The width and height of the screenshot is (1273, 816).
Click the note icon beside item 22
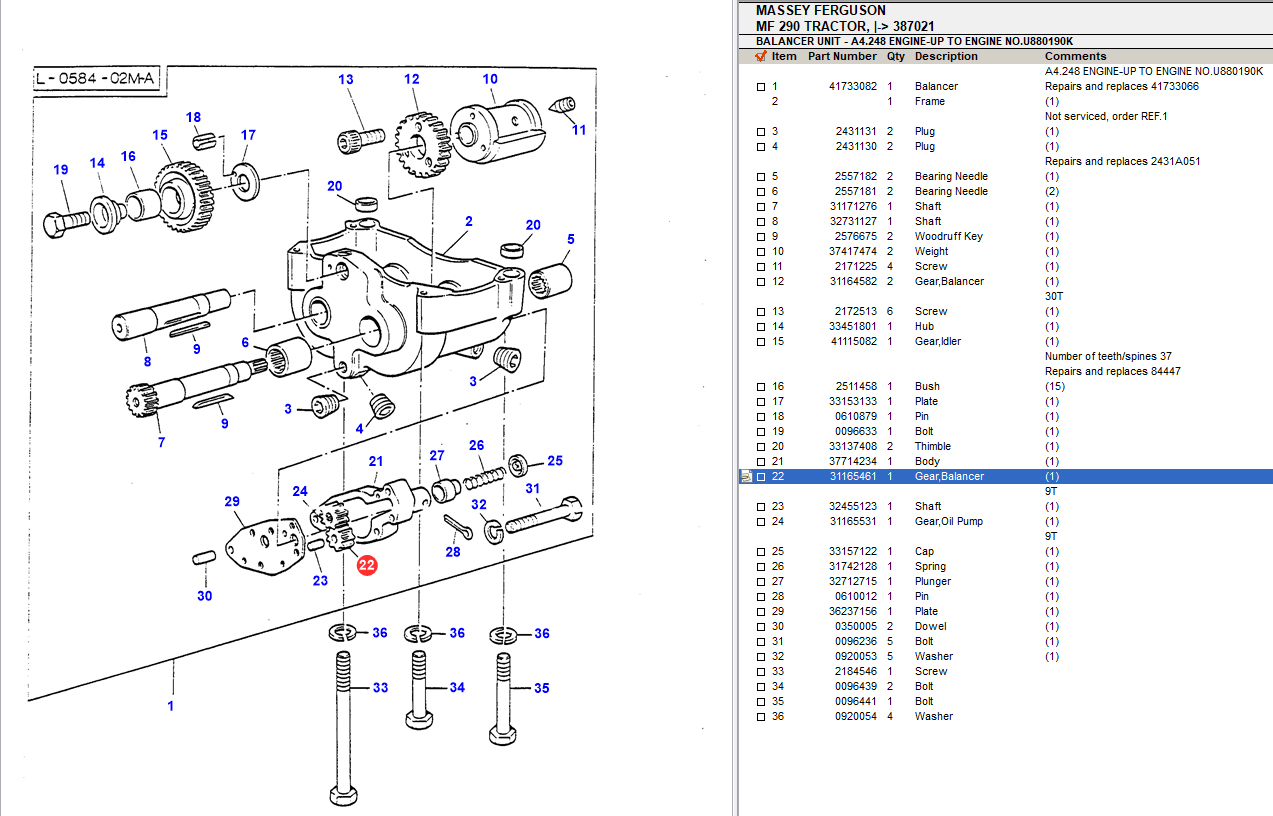[745, 477]
